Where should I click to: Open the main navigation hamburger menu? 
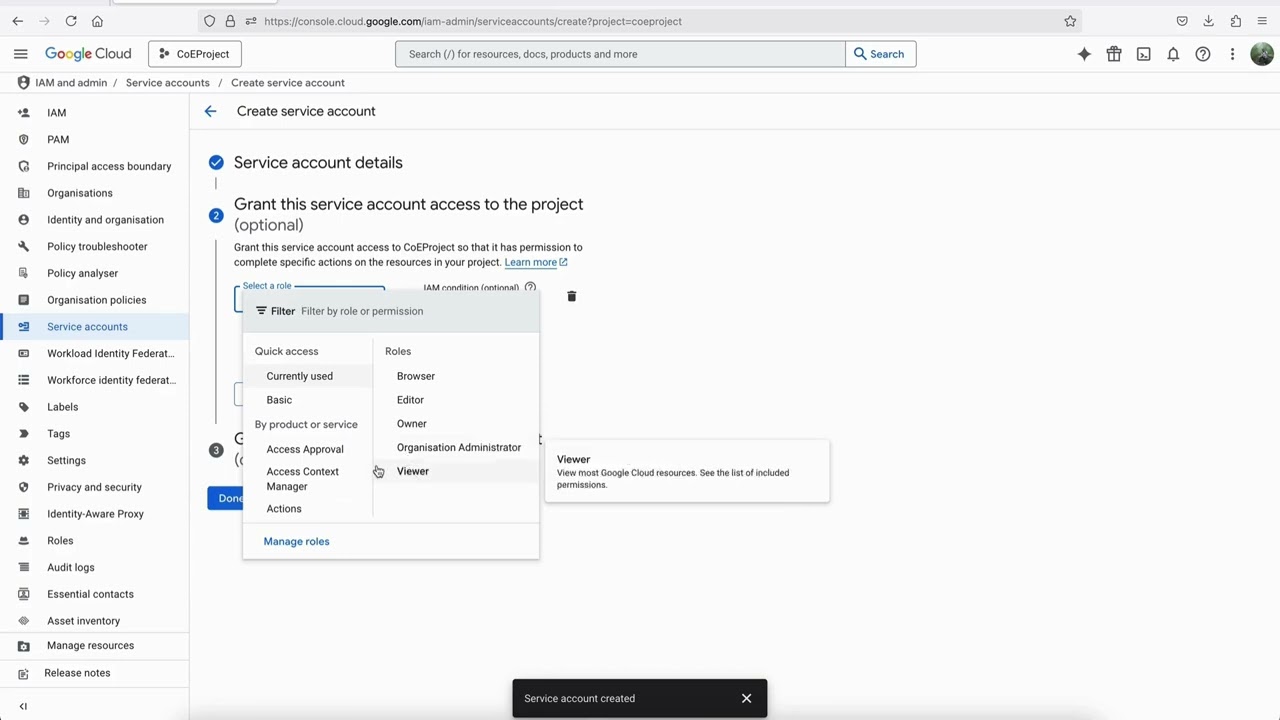coord(20,54)
